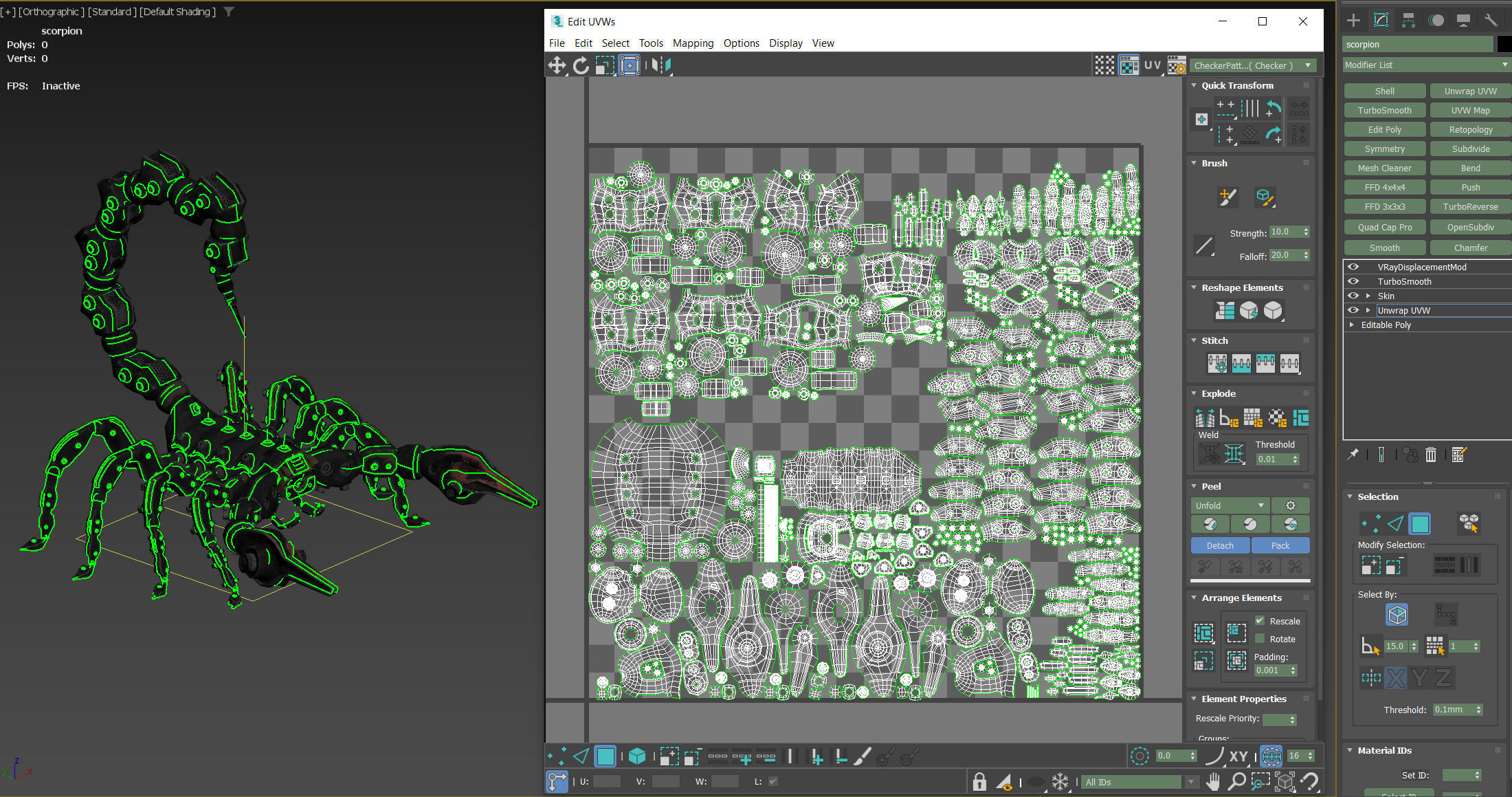Click the Zoom magnifier icon
Image resolution: width=1512 pixels, height=797 pixels.
point(1236,782)
